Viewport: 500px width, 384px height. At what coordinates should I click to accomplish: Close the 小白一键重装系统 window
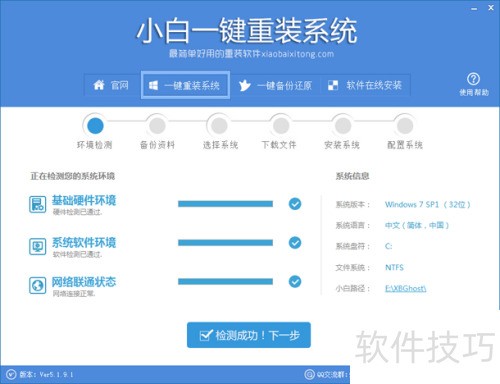[491, 8]
